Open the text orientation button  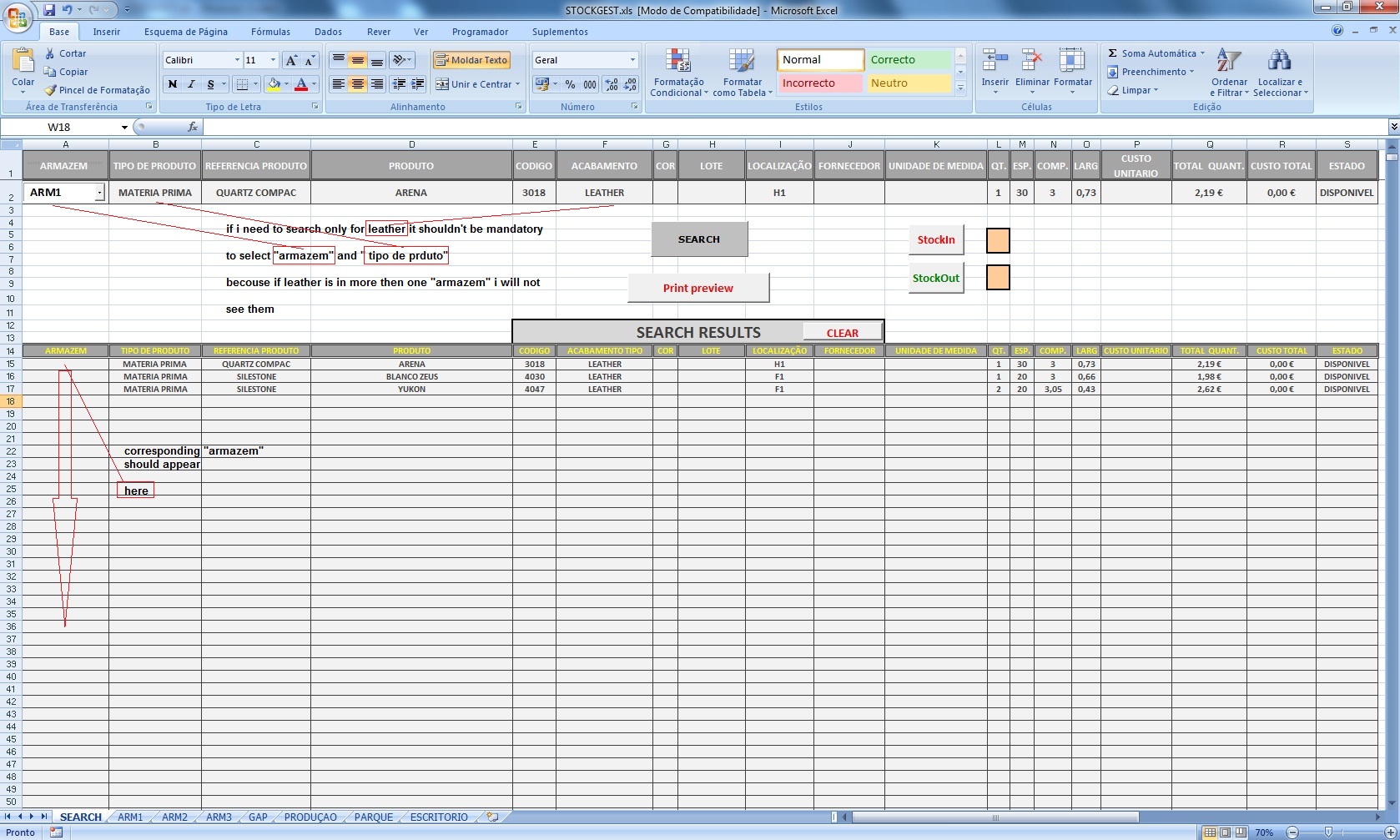[402, 60]
